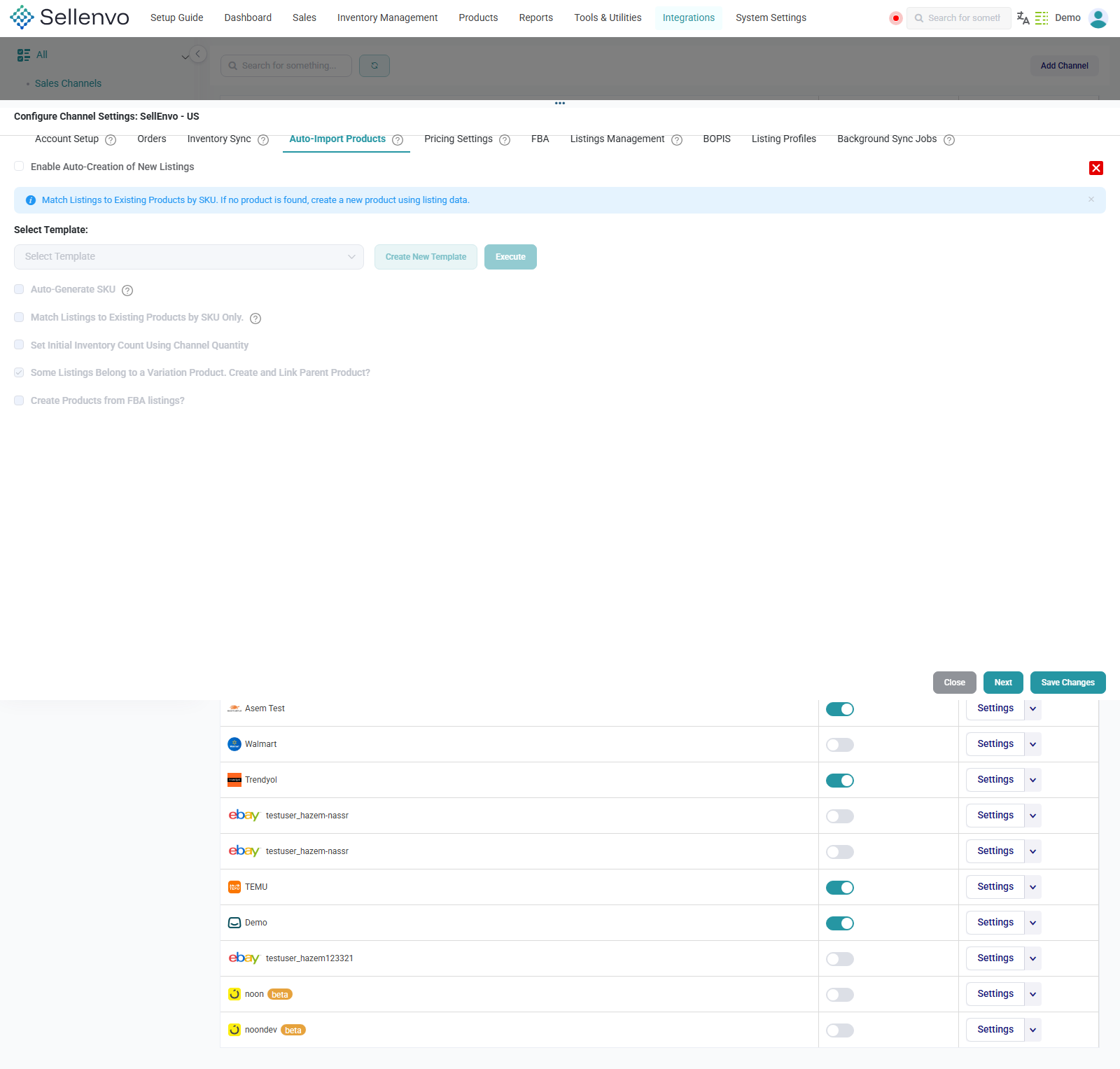Click the Save Changes button
Image resolution: width=1120 pixels, height=1069 pixels.
pyautogui.click(x=1068, y=683)
